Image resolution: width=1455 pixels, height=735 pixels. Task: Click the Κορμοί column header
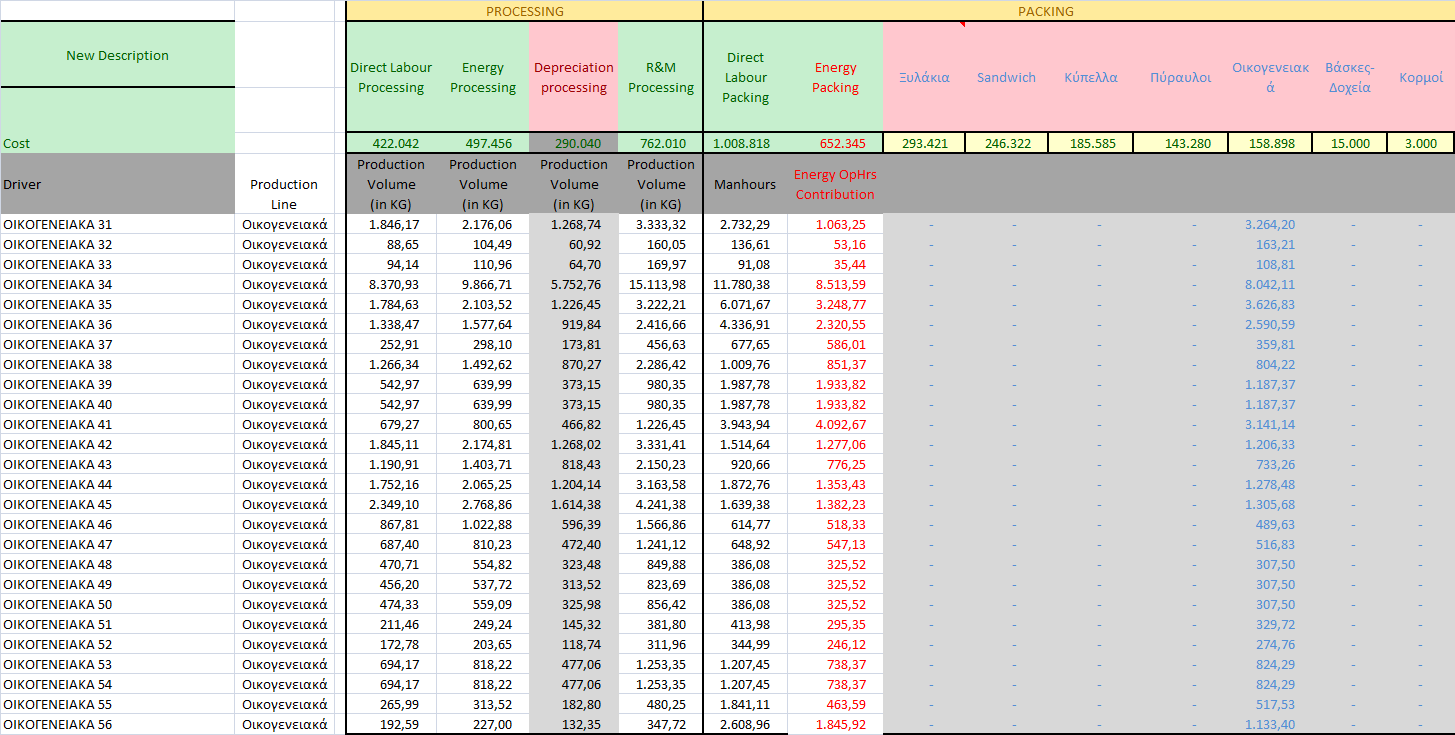[1421, 77]
